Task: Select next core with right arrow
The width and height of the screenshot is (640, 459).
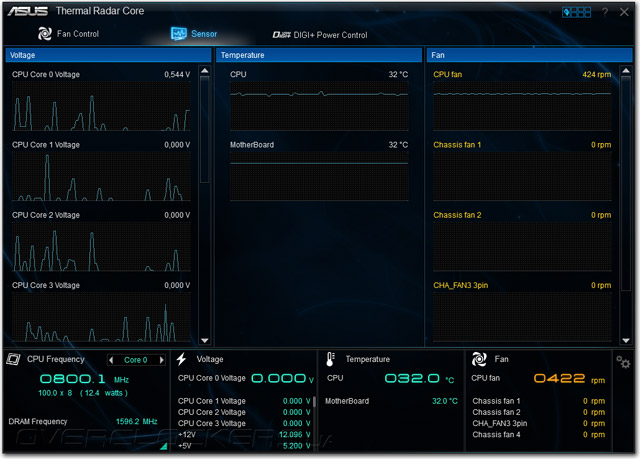Action: 162,360
